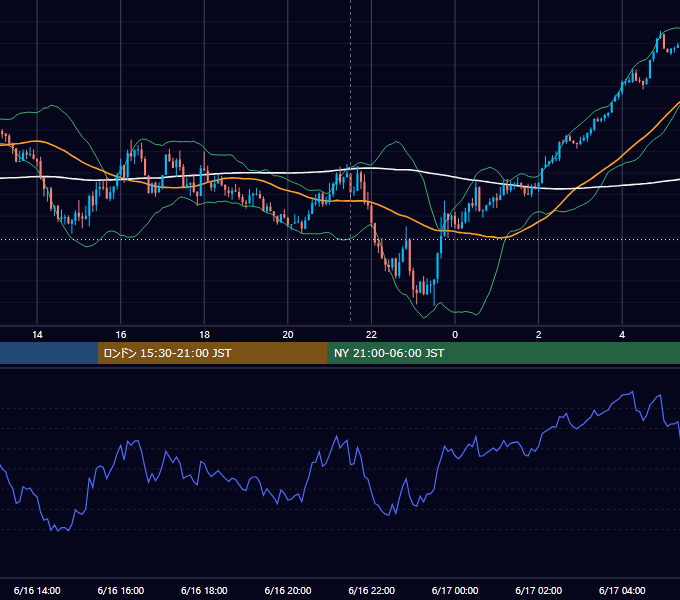Click the 20 hour axis label
This screenshot has height=600, width=680.
[x=288, y=335]
